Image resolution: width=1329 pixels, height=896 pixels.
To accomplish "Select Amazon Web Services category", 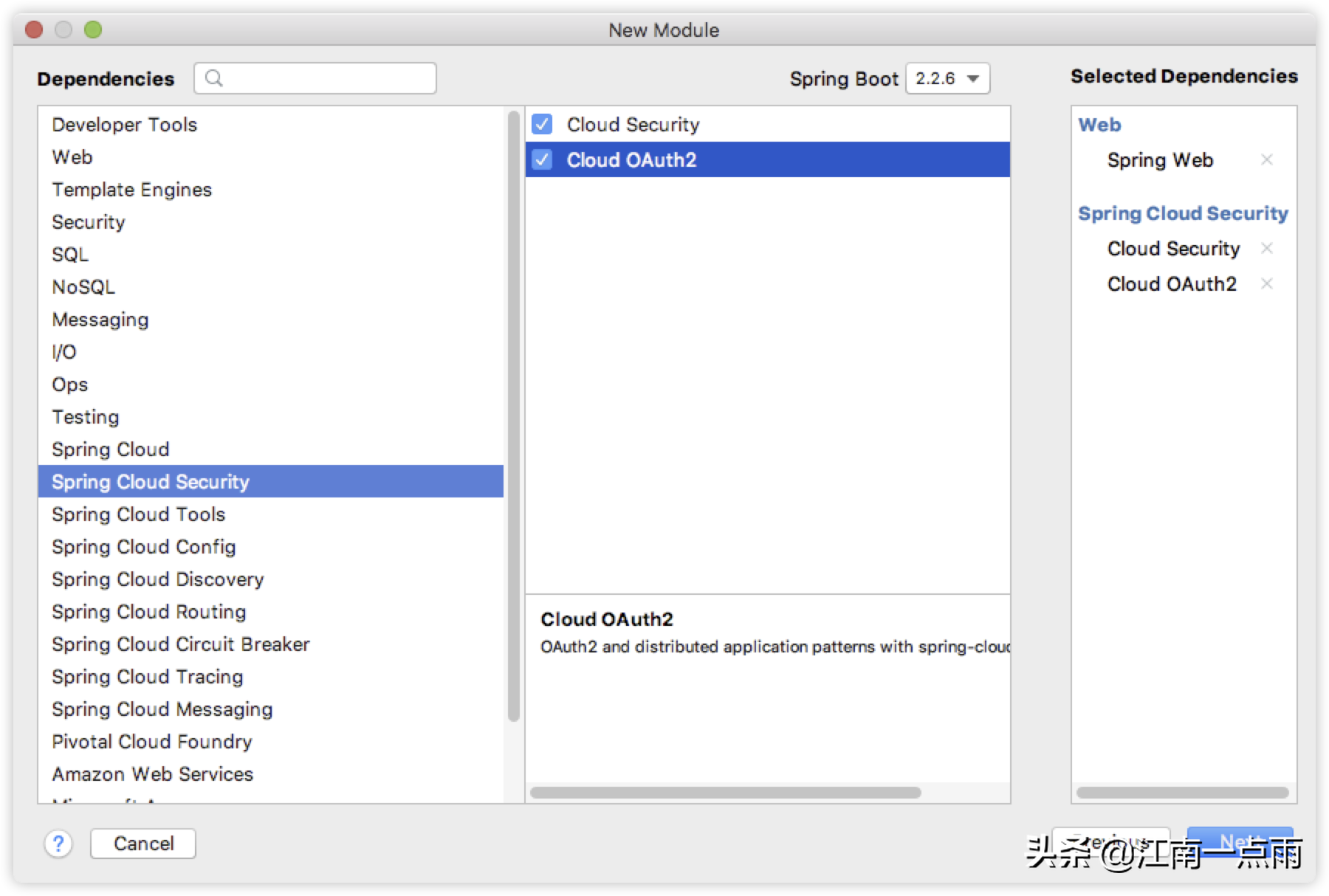I will [271, 774].
